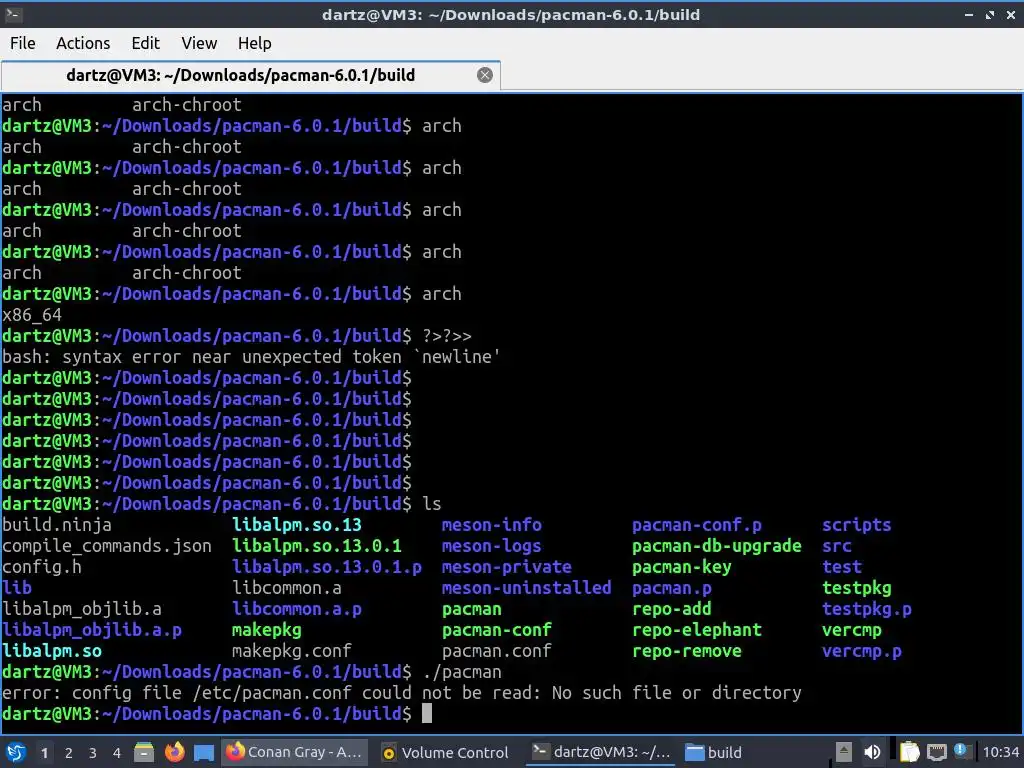Click scripts directory name
The width and height of the screenshot is (1024, 768).
[856, 525]
